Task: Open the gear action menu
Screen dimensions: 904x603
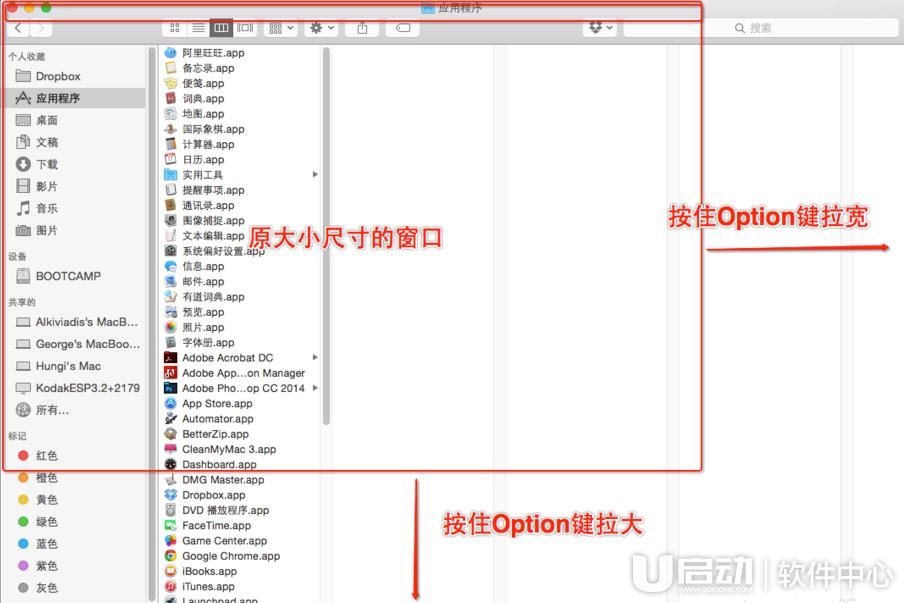Action: pos(322,28)
